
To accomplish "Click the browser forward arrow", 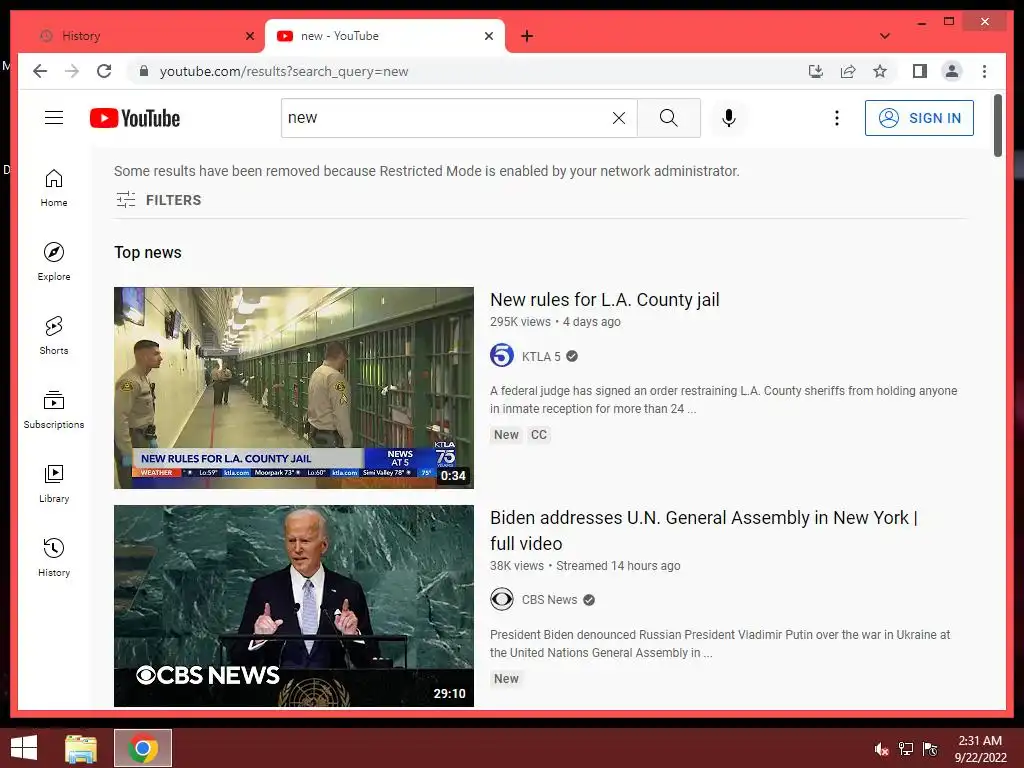I will click(72, 71).
